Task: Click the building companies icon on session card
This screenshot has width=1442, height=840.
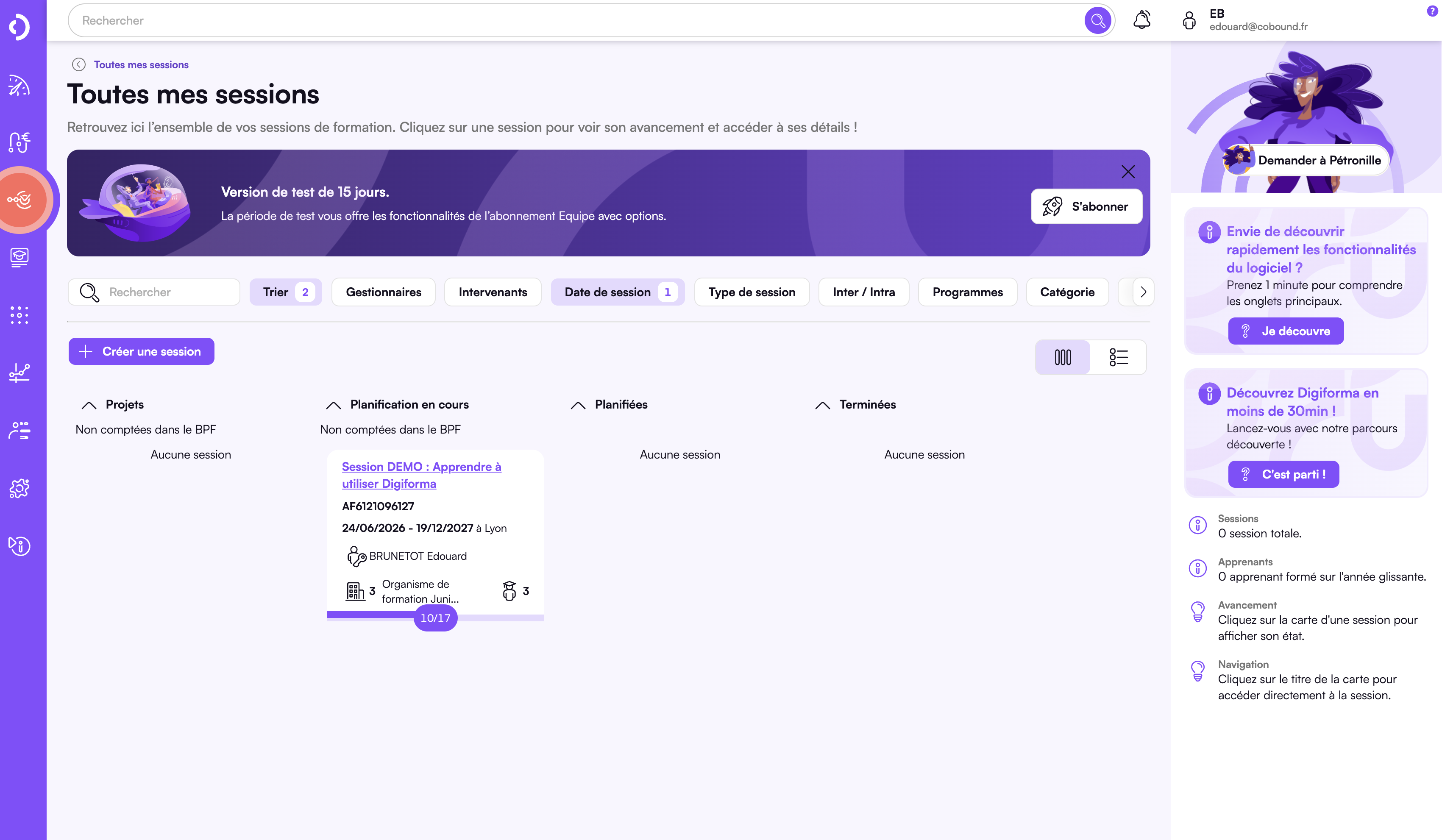Action: 355,591
